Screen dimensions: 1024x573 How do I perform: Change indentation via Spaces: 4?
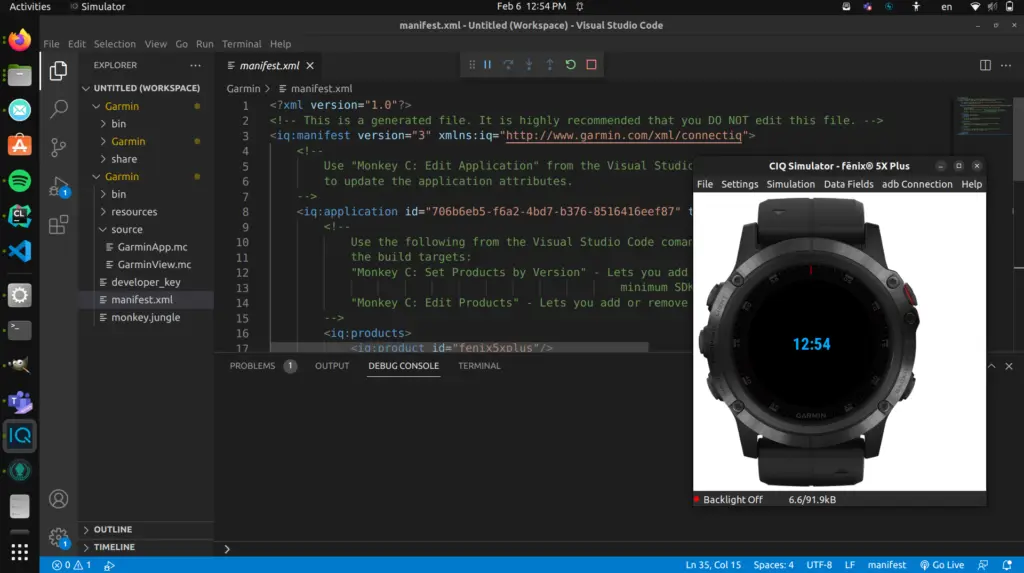[773, 565]
